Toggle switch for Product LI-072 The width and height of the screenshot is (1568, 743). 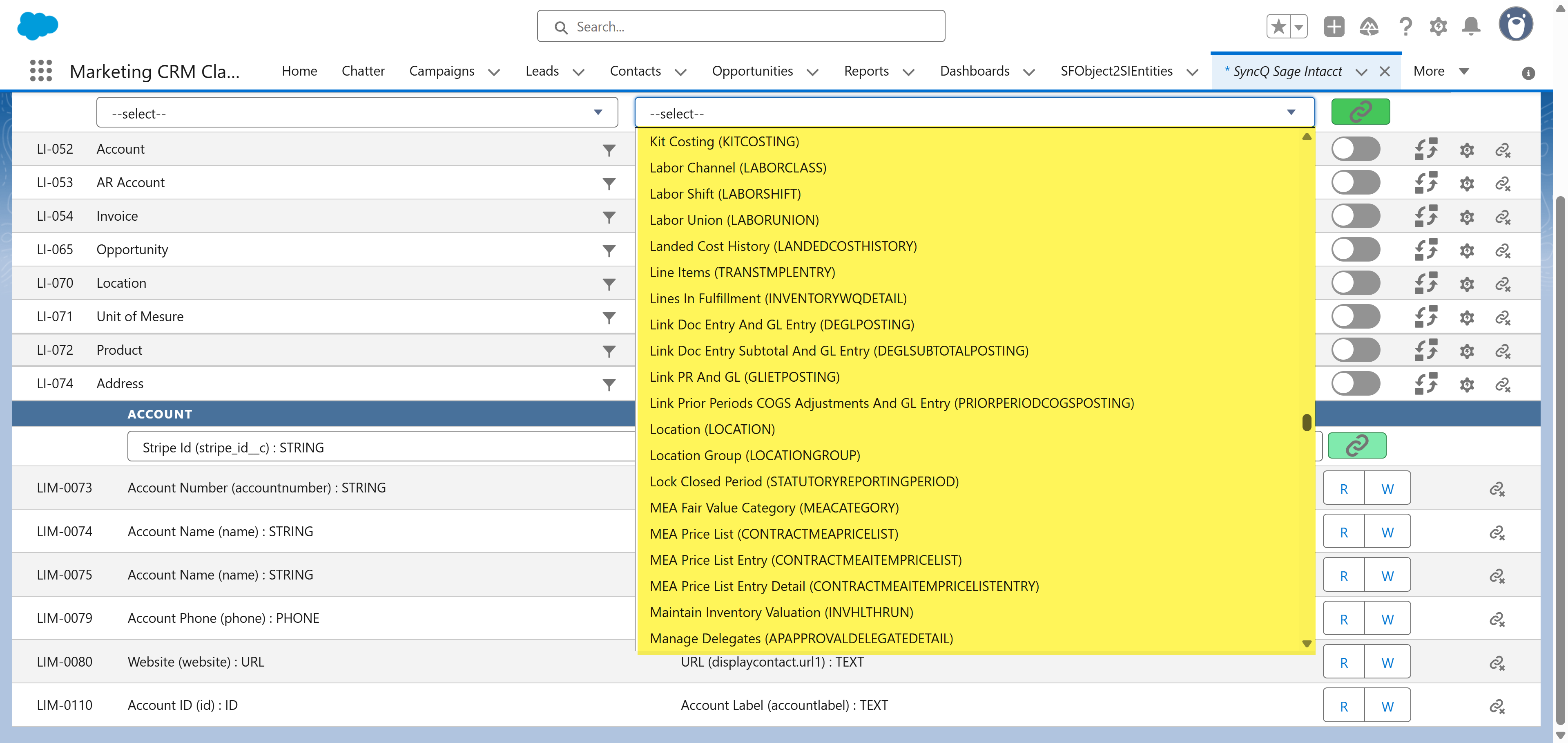1356,350
